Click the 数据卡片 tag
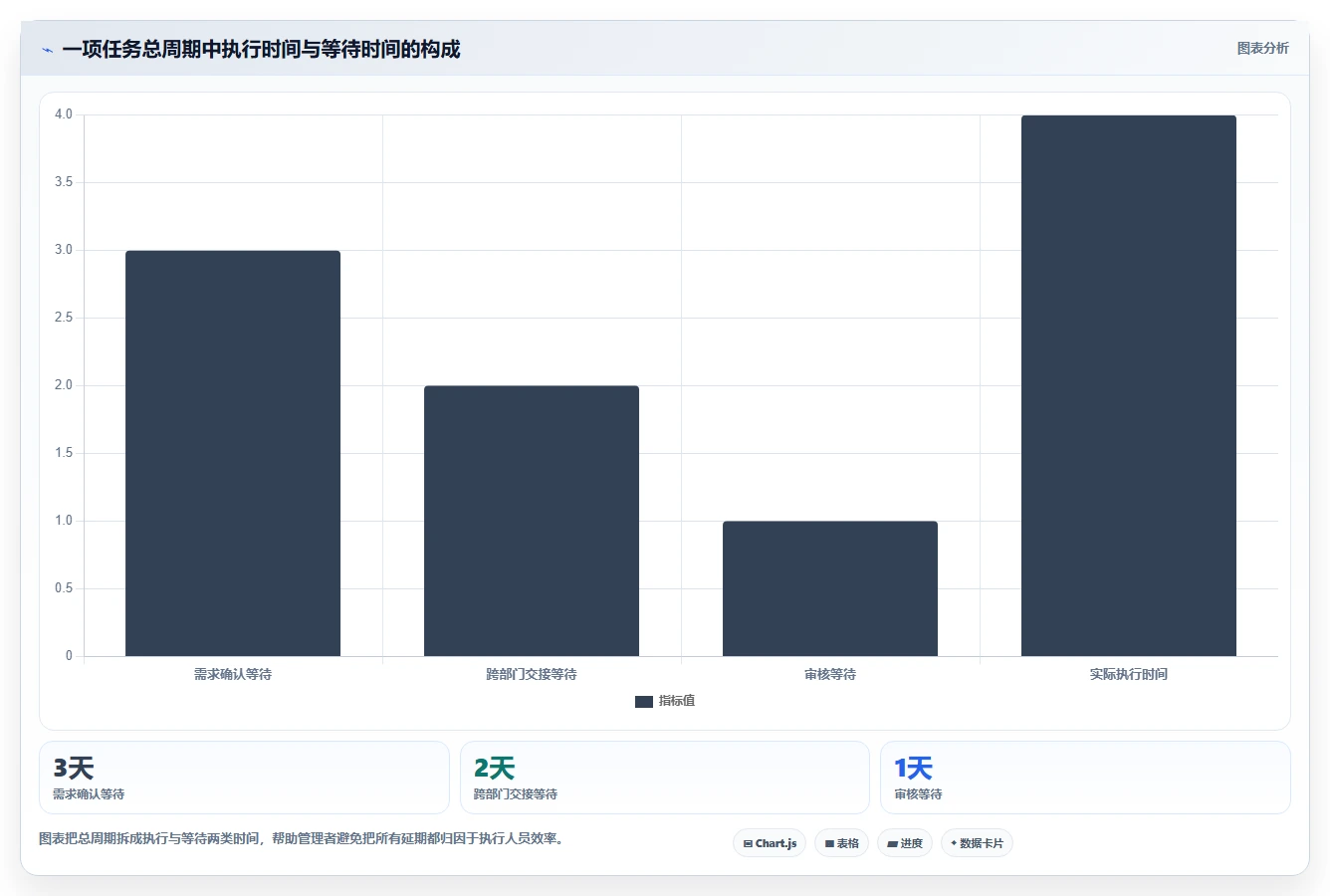 click(x=977, y=843)
